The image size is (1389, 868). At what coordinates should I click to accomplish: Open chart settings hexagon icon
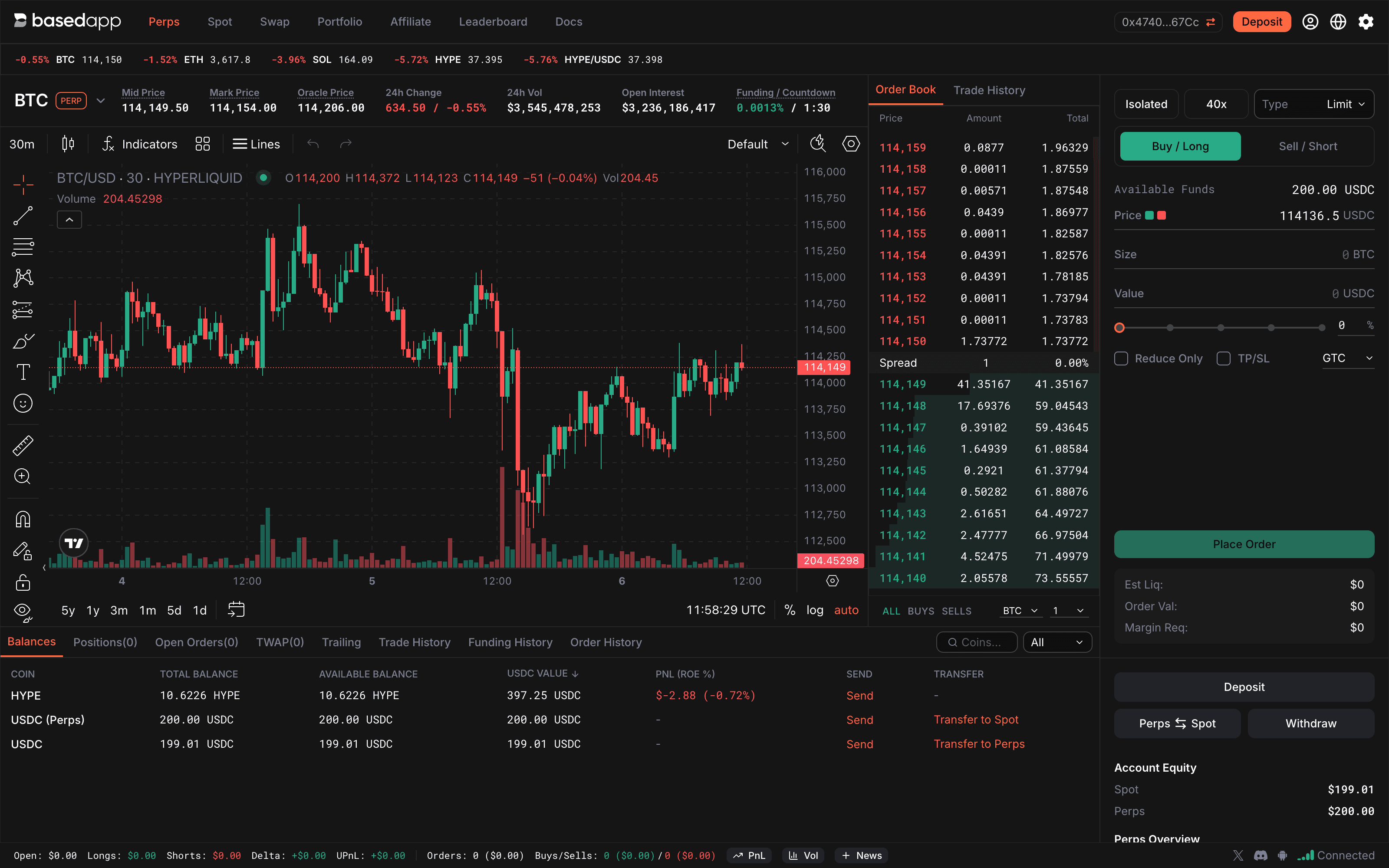851,144
